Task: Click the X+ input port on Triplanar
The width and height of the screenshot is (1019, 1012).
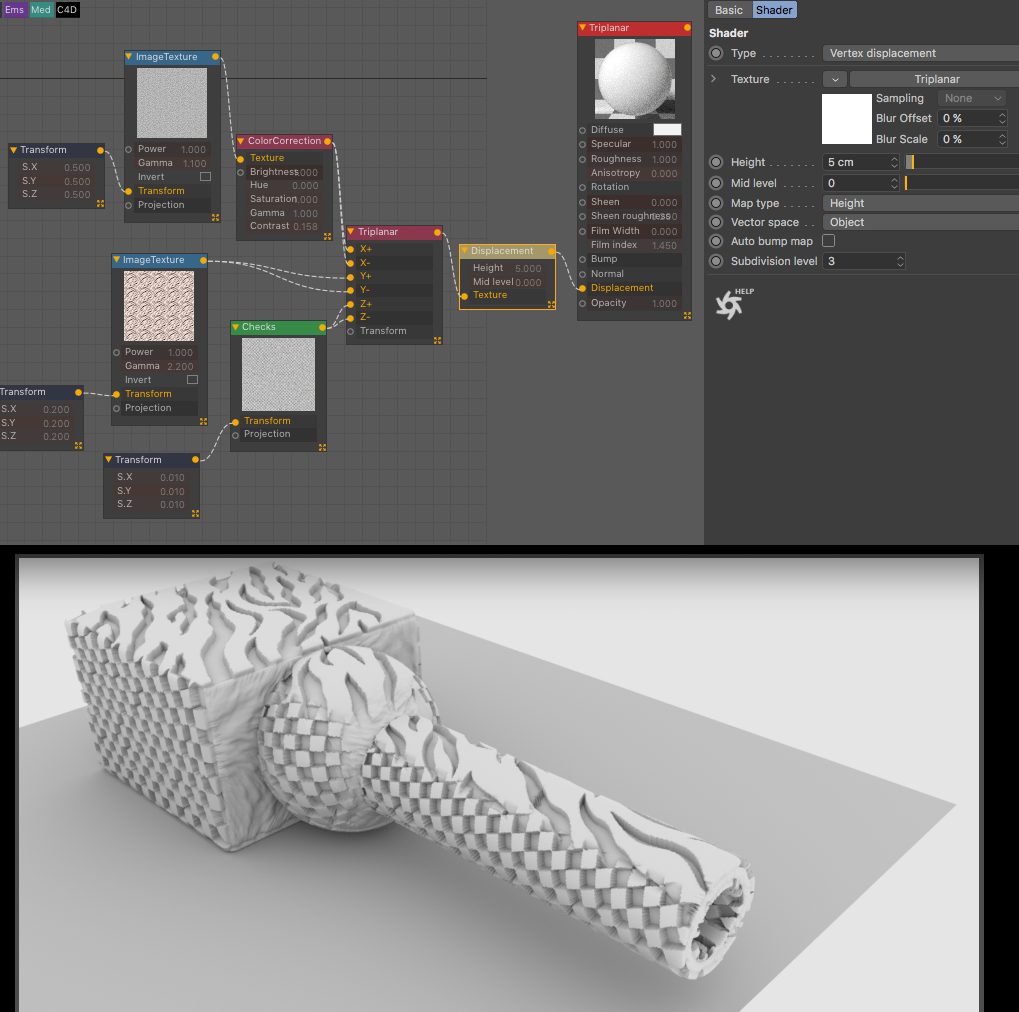Action: (350, 249)
